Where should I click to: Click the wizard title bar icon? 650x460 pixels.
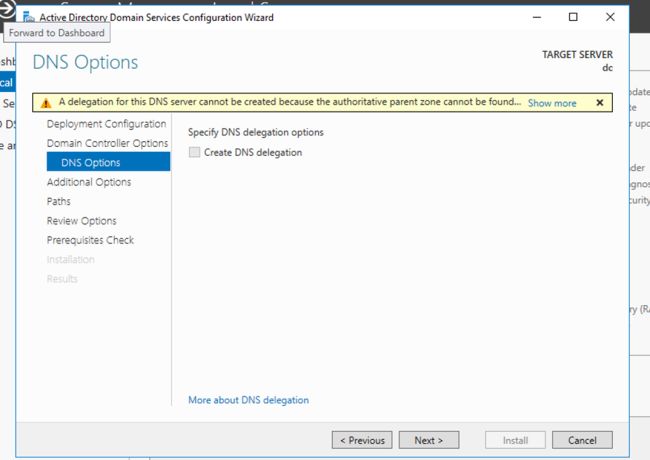(x=29, y=17)
